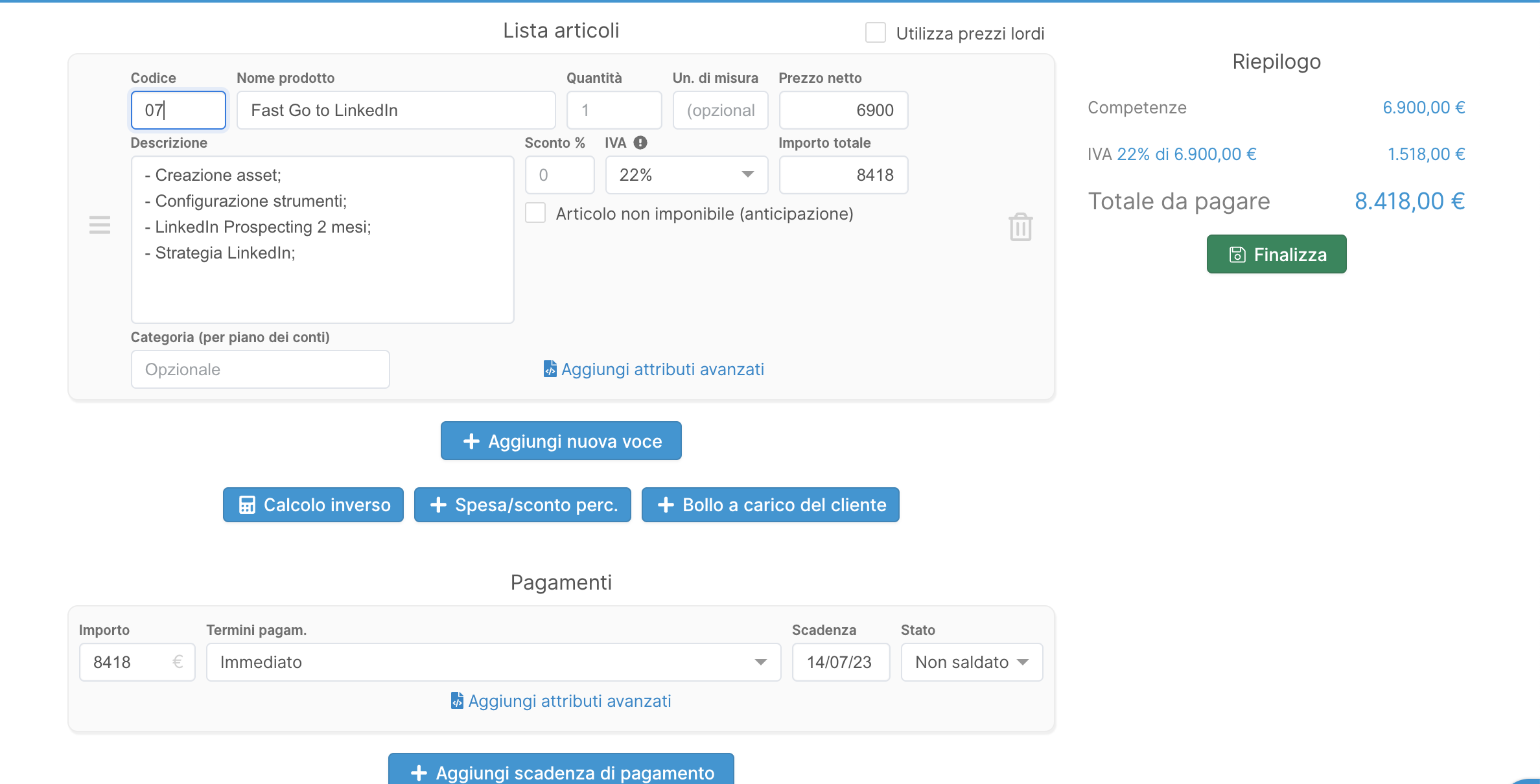Open the Stato Non saldato dropdown
Viewport: 1540px width, 784px height.
coord(971,662)
